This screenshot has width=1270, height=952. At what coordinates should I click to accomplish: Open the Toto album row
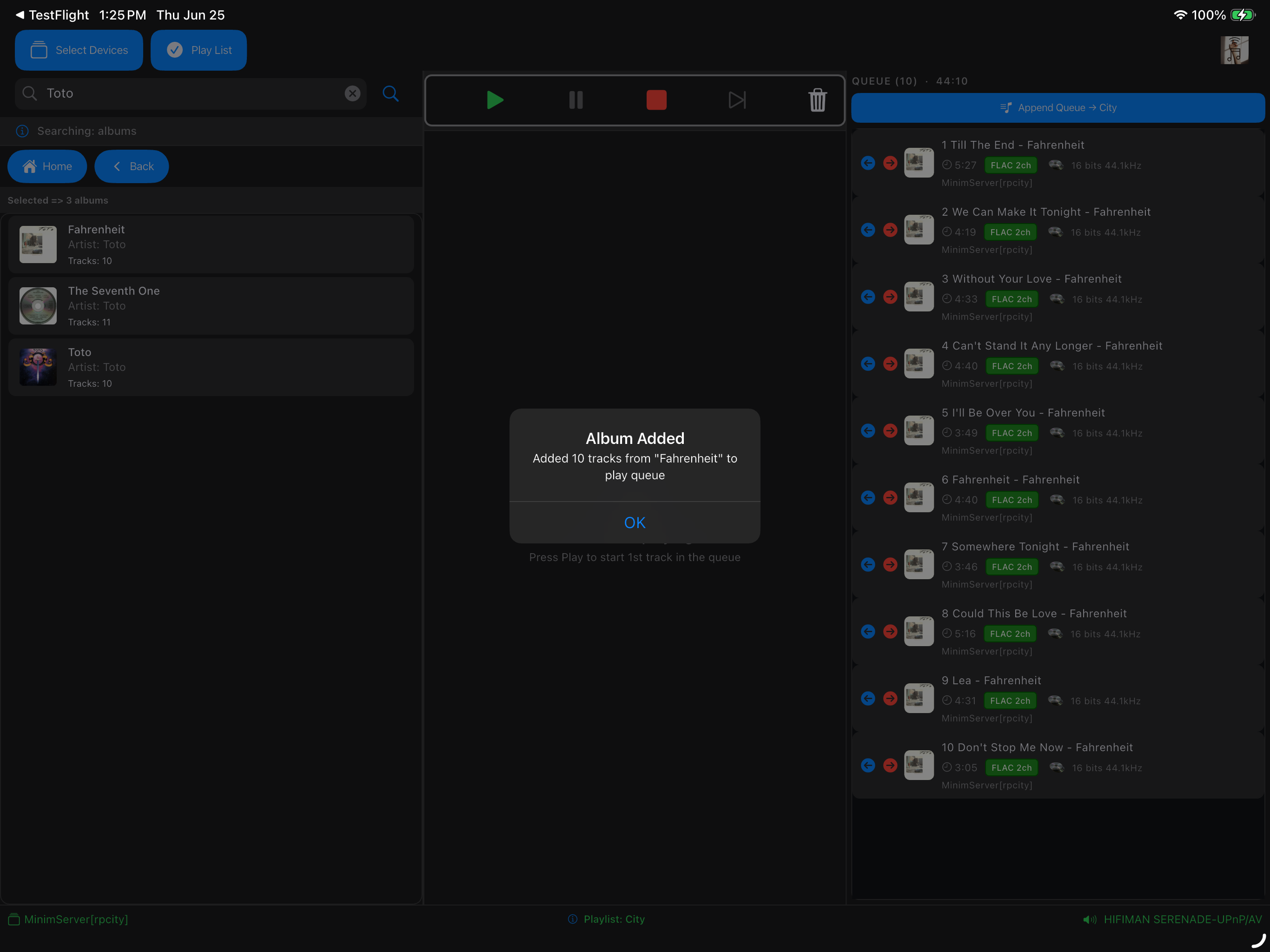coord(212,368)
